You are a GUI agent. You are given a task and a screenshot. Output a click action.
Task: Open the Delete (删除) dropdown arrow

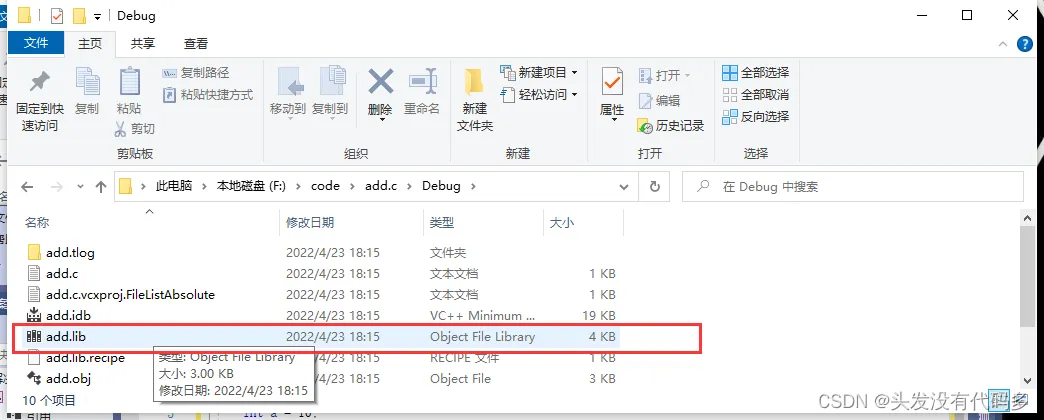click(382, 120)
